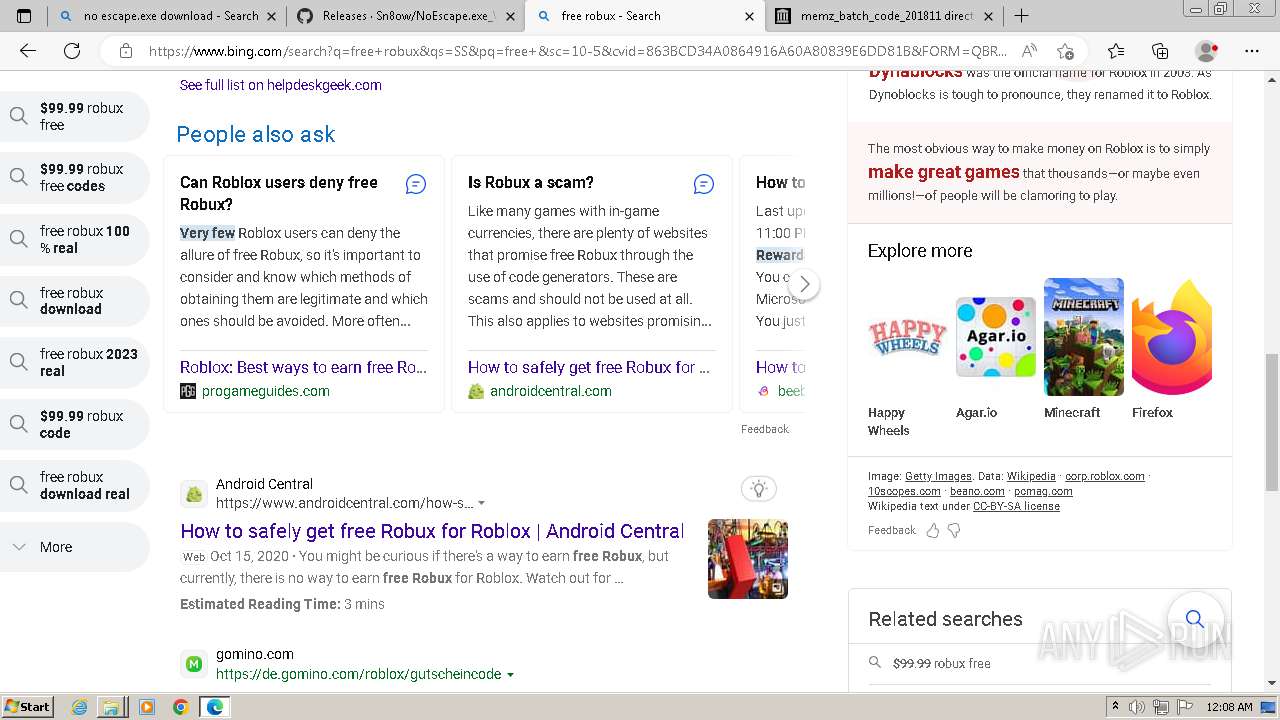1280x720 pixels.
Task: Click chat icon beside "Is Robux a scam?"
Action: (x=704, y=184)
